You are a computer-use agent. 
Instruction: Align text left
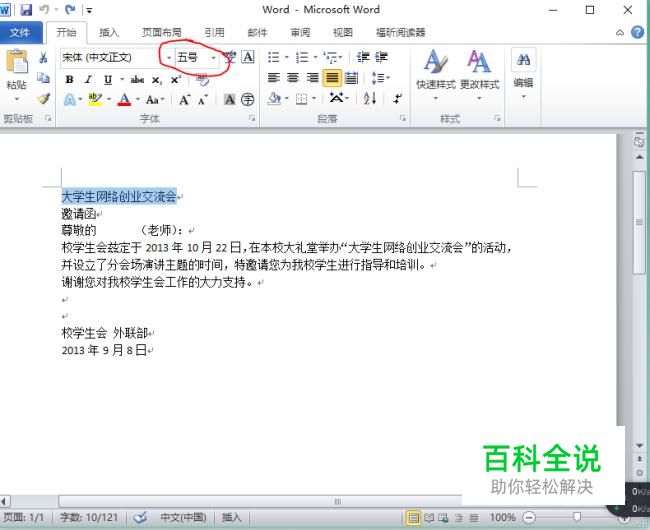click(x=274, y=77)
